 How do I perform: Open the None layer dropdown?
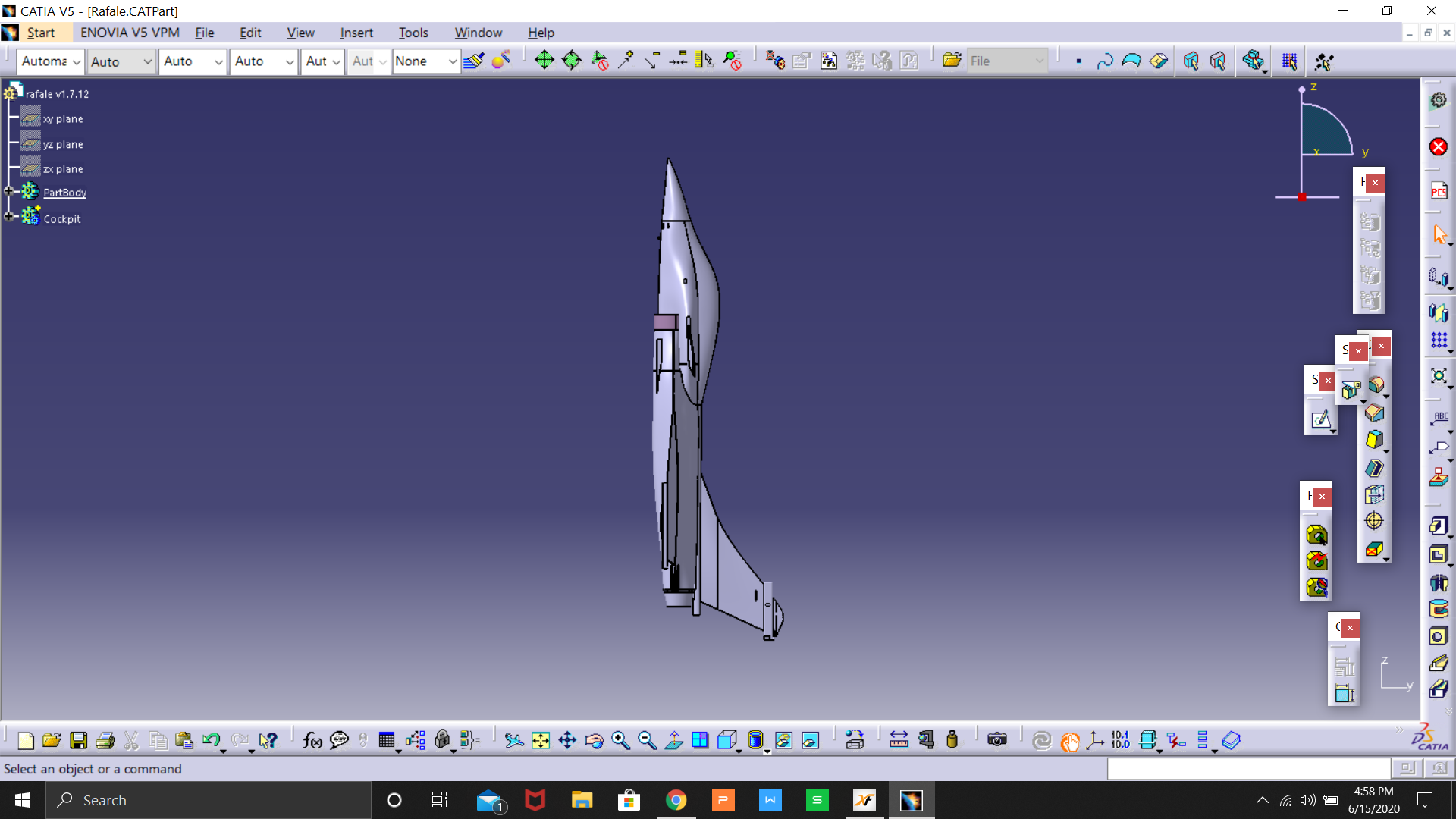coord(426,61)
